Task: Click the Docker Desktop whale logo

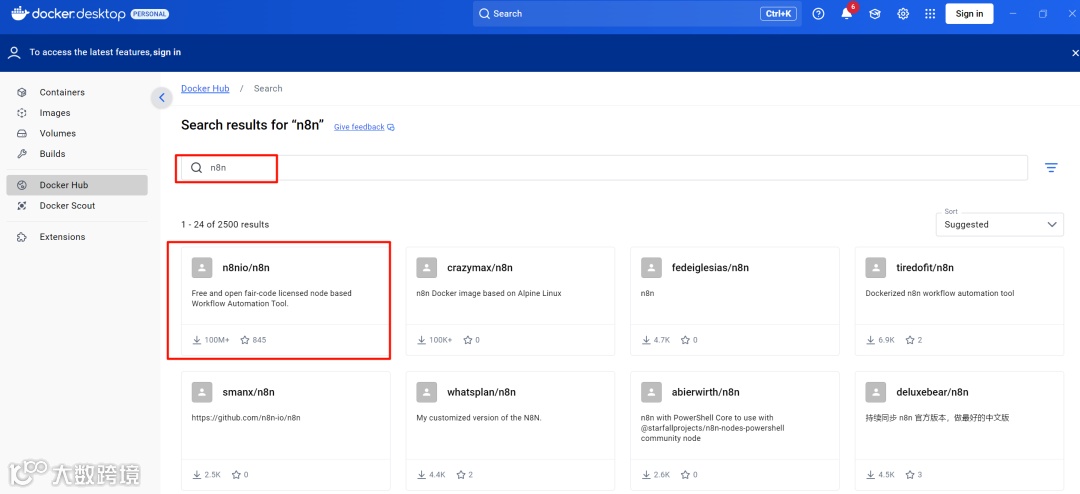Action: pos(19,13)
